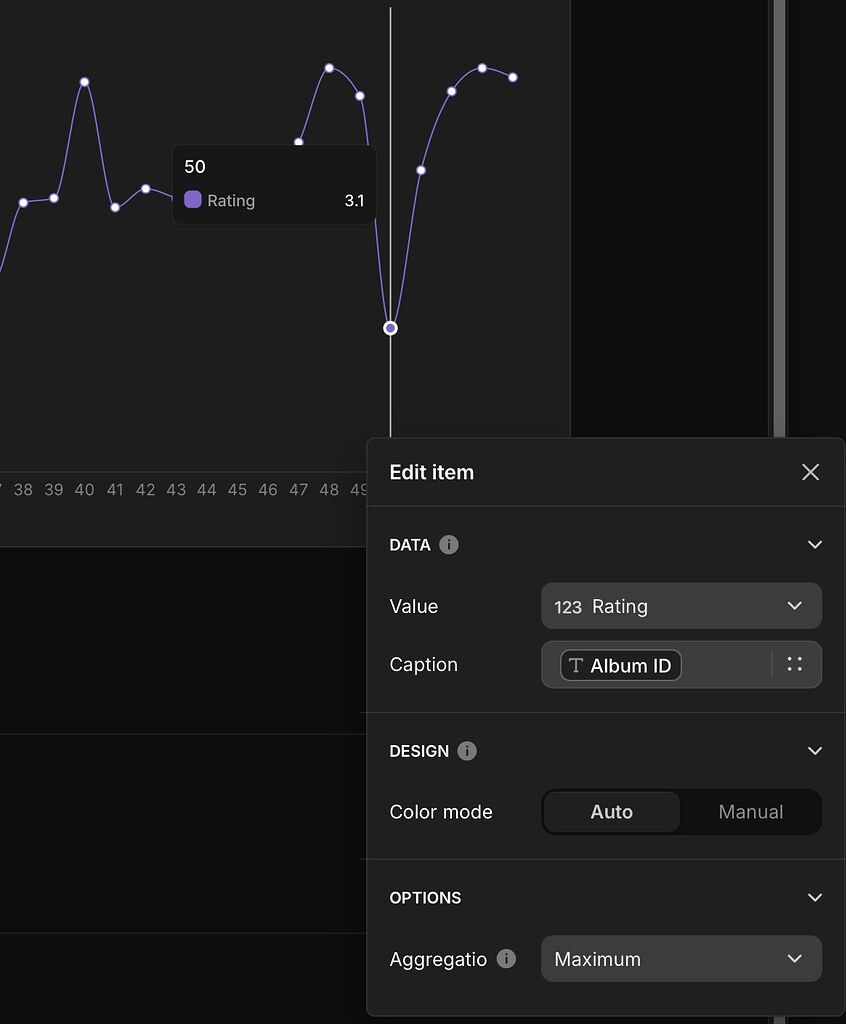Viewport: 846px width, 1024px height.
Task: Click the T text type icon on Album ID chip
Action: click(578, 665)
